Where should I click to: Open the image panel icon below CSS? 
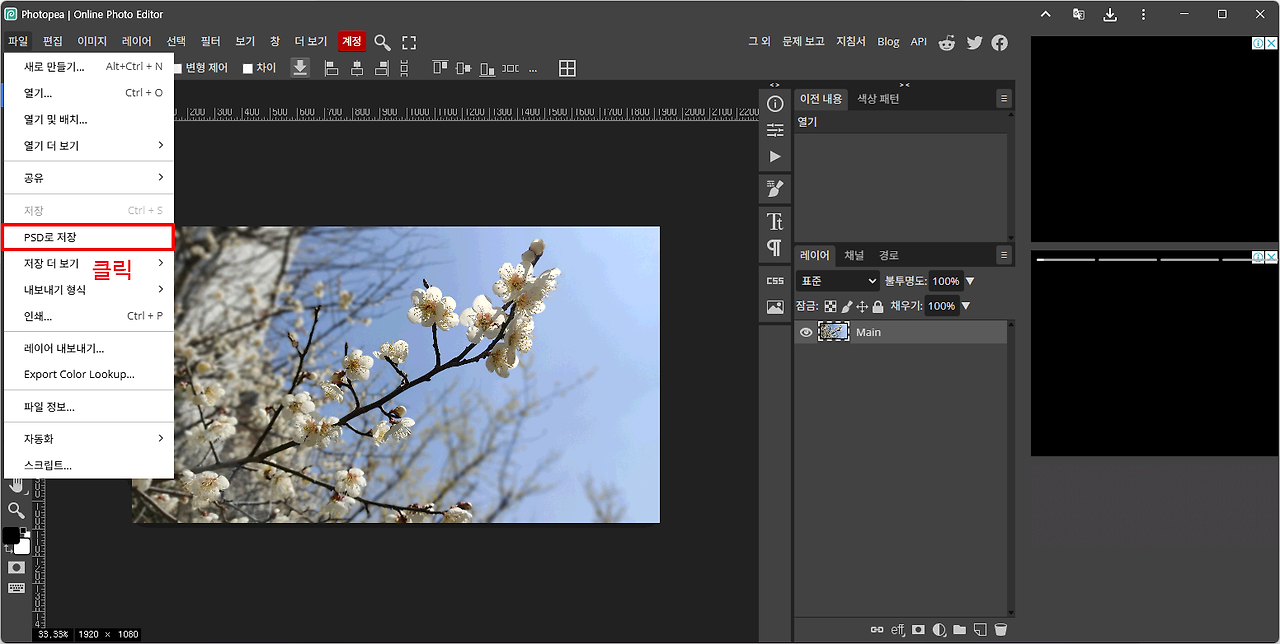pos(775,307)
